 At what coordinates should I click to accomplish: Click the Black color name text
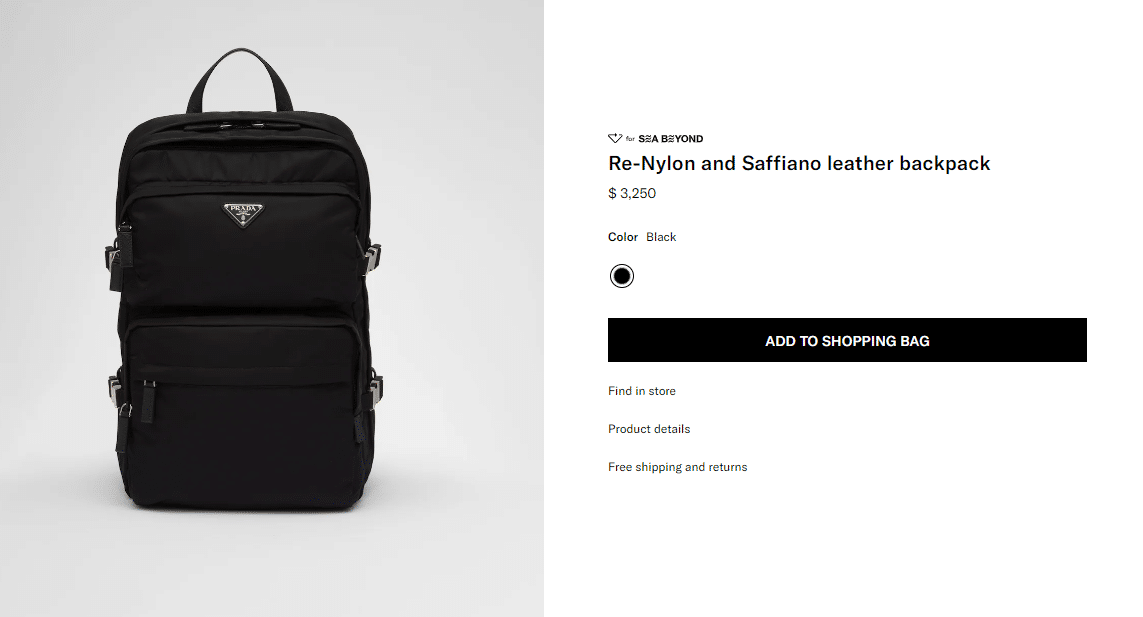tap(661, 237)
